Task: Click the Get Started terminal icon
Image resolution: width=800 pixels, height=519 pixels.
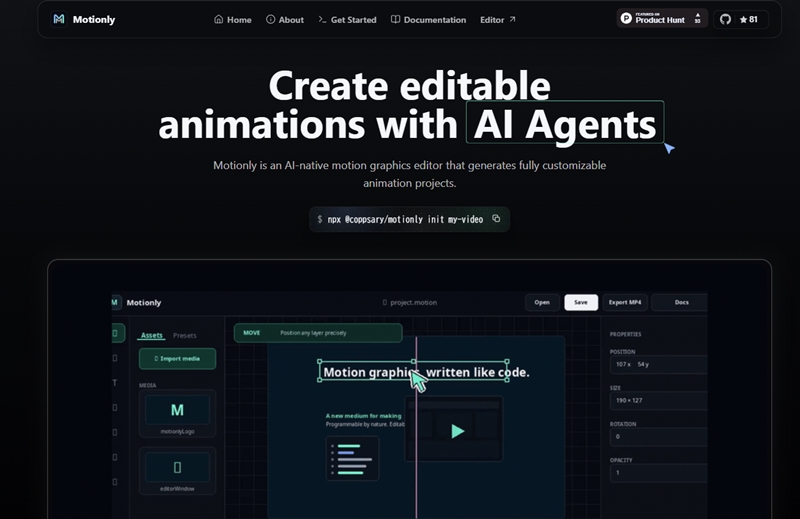Action: click(x=322, y=19)
